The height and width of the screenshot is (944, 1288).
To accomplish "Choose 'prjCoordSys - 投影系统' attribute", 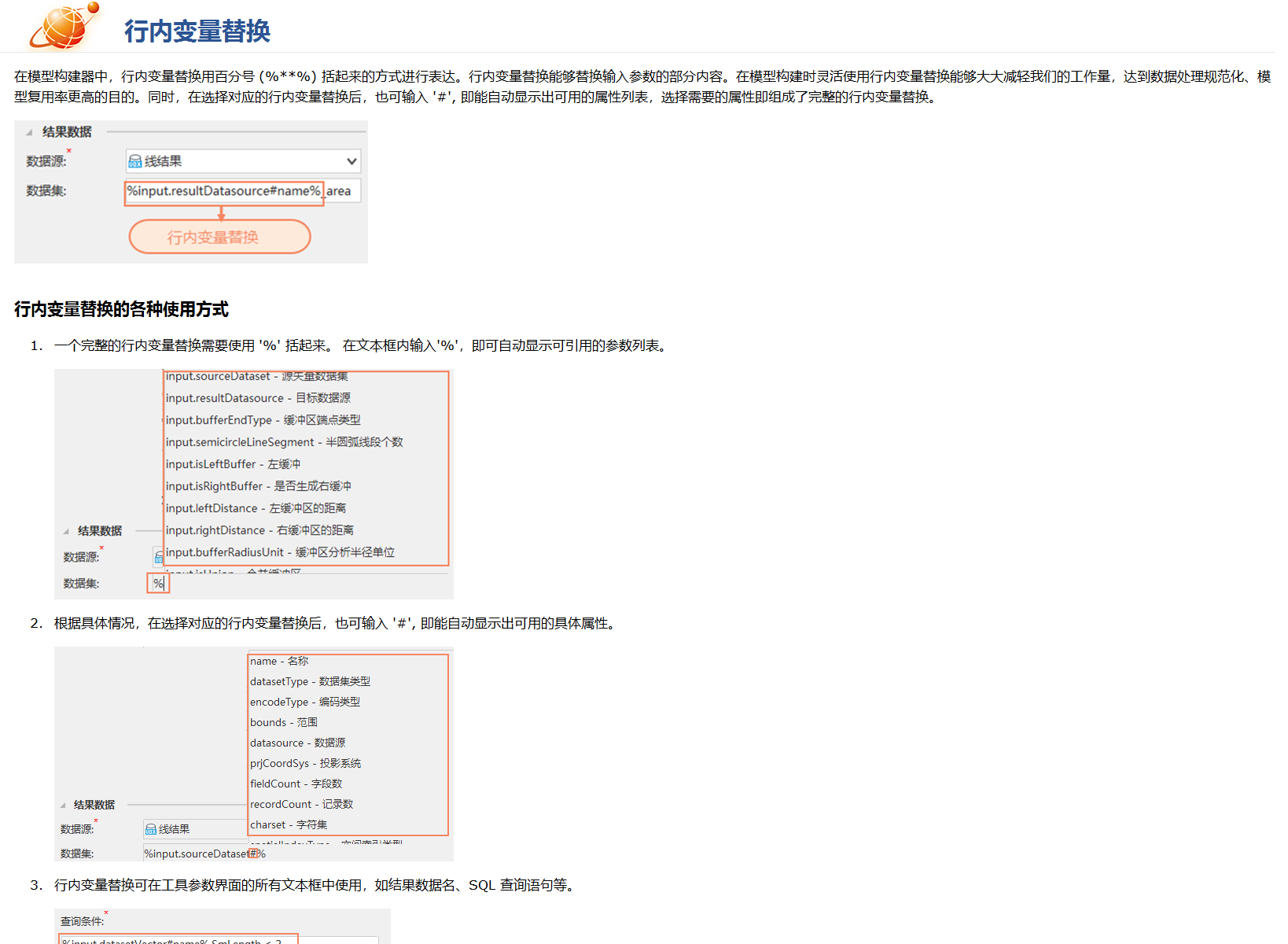I will pyautogui.click(x=306, y=763).
